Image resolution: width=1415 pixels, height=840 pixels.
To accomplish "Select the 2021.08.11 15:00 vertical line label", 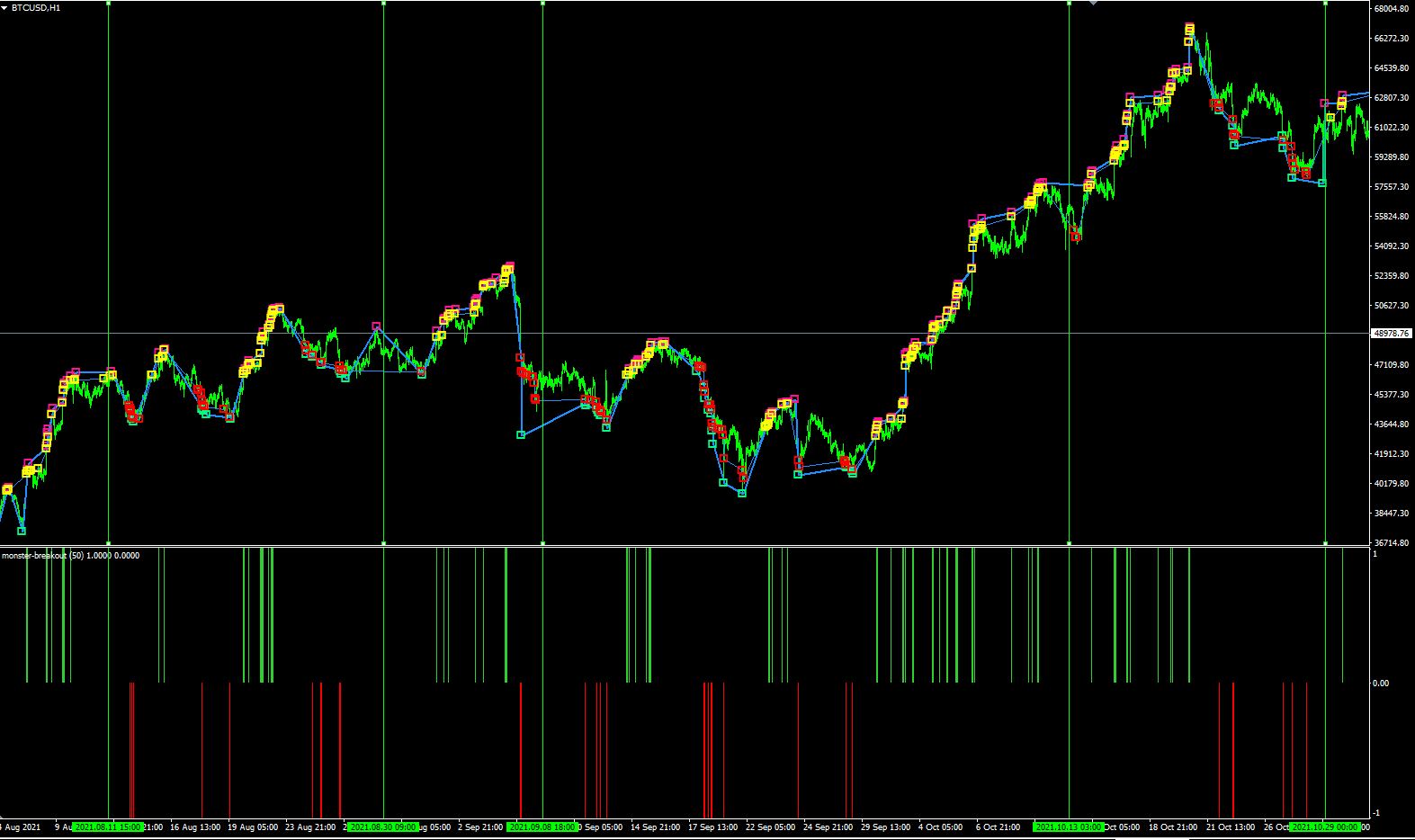I will (107, 827).
